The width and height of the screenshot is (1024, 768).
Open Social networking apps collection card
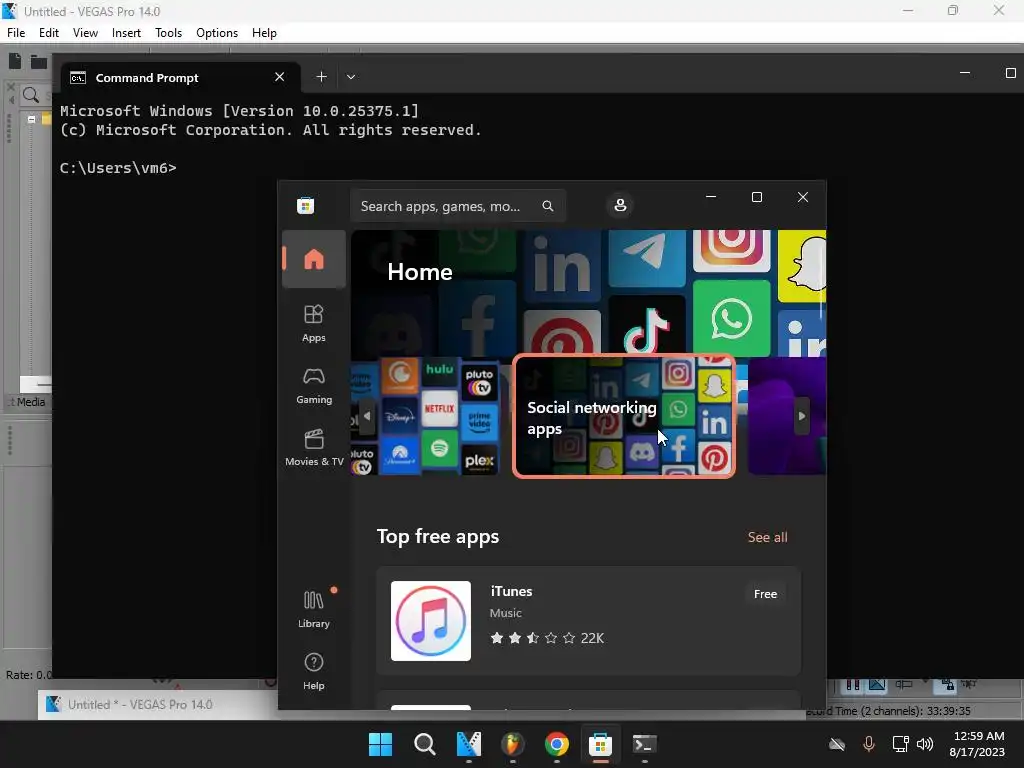[x=624, y=416]
